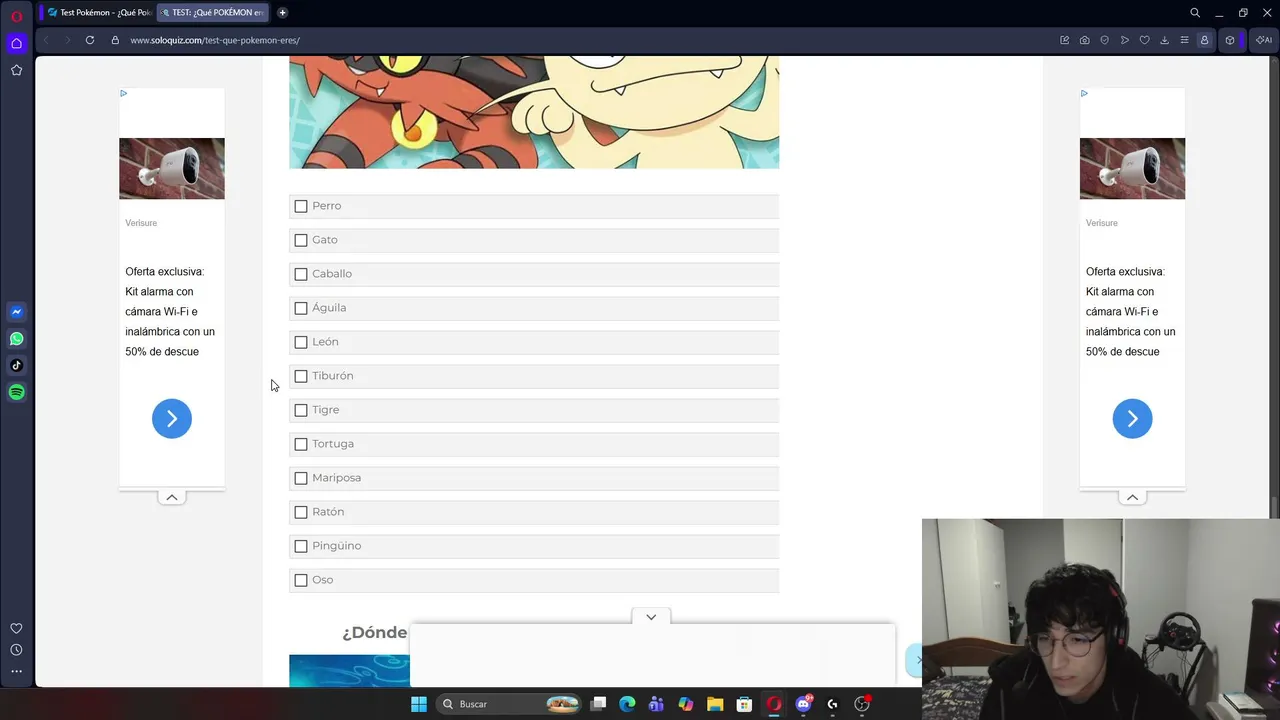
Task: Check the Tiburón option
Action: click(301, 376)
